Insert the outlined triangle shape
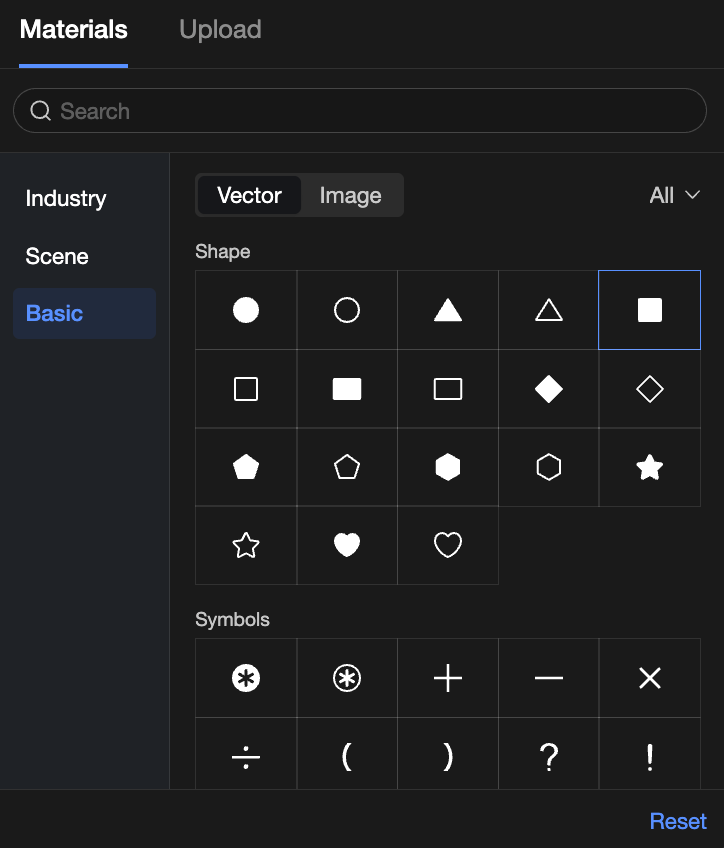Screen dimensions: 724x848 pyautogui.click(x=549, y=310)
